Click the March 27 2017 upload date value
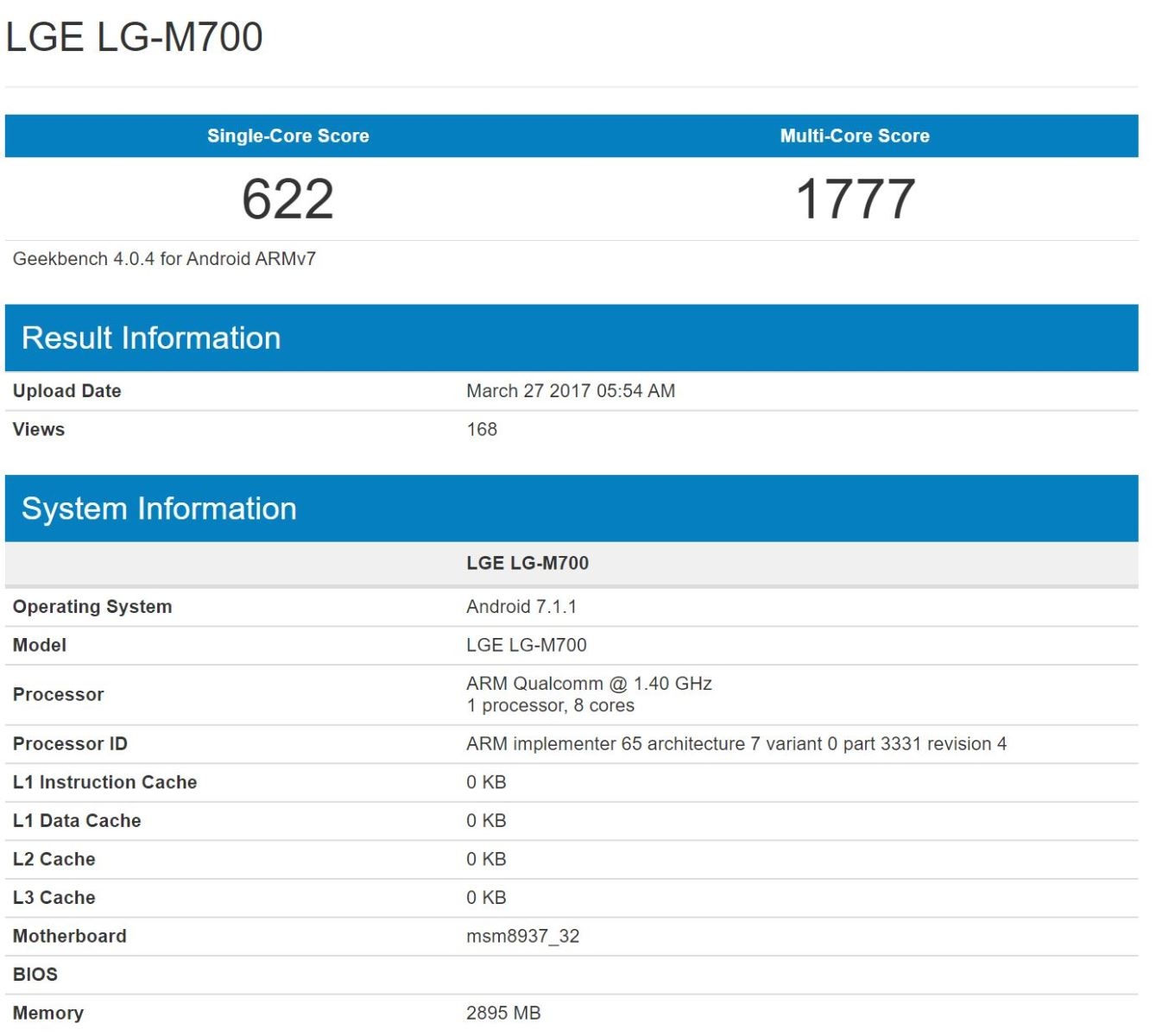Image resolution: width=1156 pixels, height=1036 pixels. (570, 390)
